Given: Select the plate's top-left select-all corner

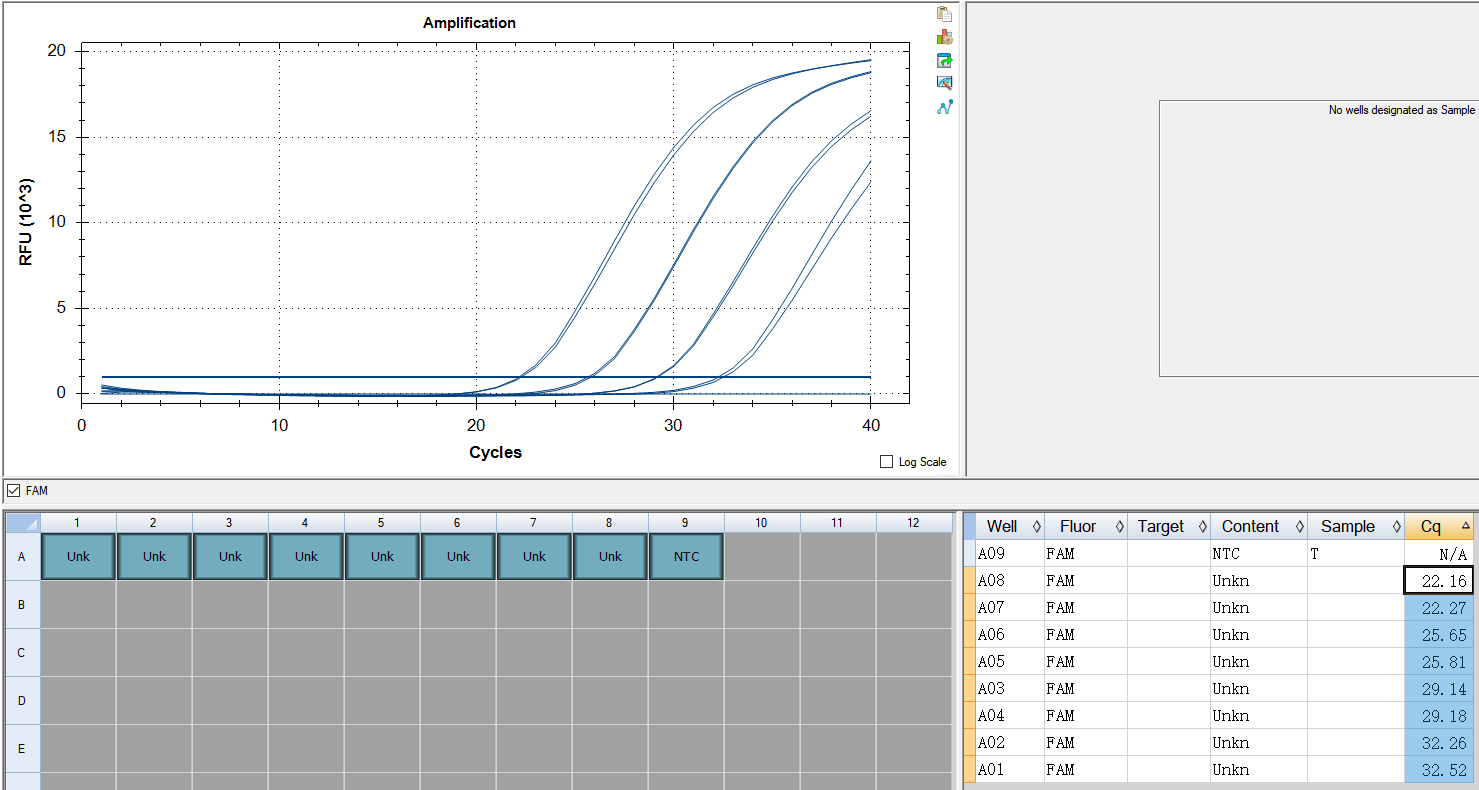Looking at the screenshot, I should pos(23,523).
